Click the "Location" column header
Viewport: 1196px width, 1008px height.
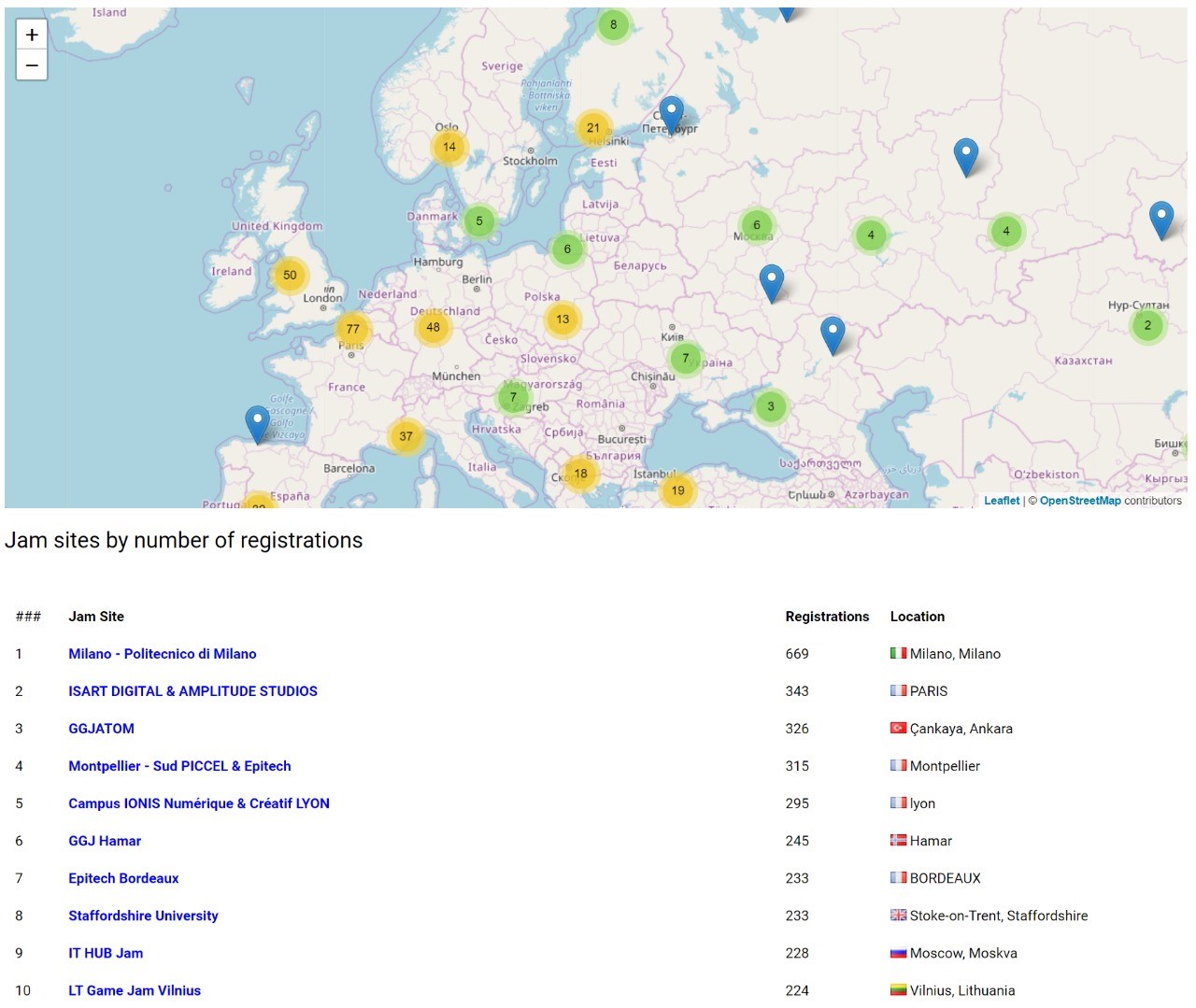point(918,617)
